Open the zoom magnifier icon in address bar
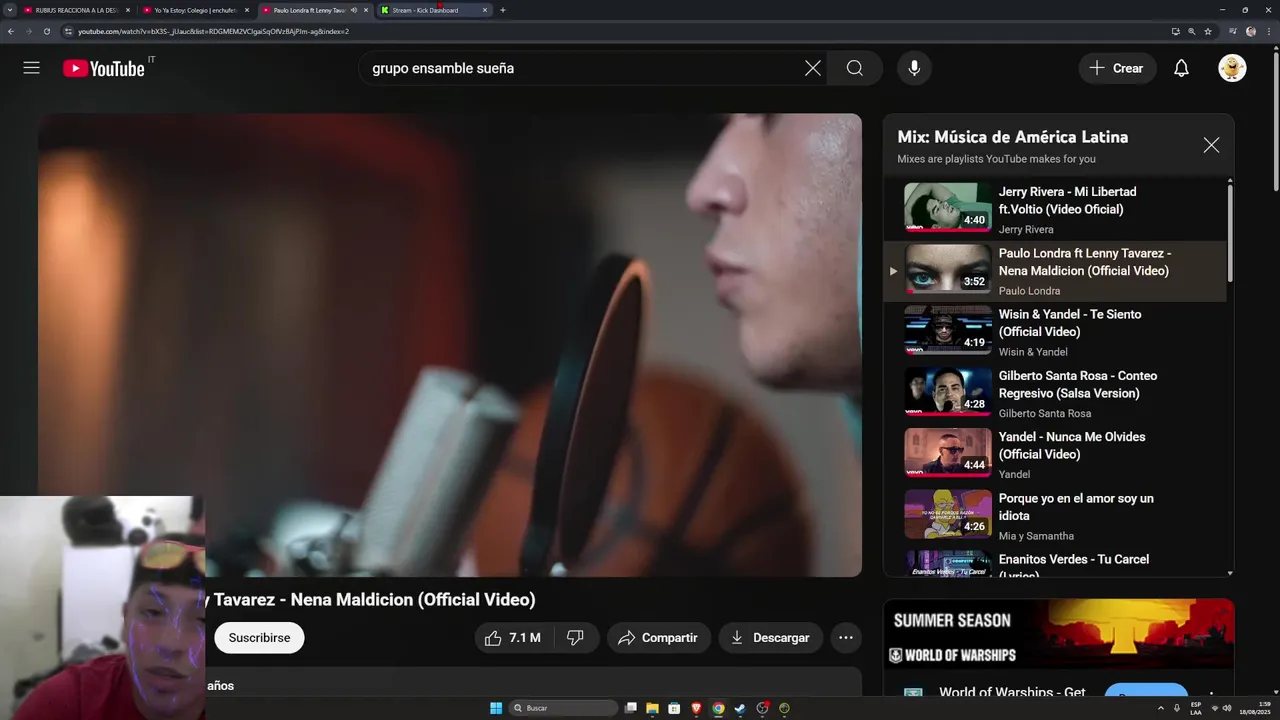Viewport: 1280px width, 720px height. coord(1191,31)
